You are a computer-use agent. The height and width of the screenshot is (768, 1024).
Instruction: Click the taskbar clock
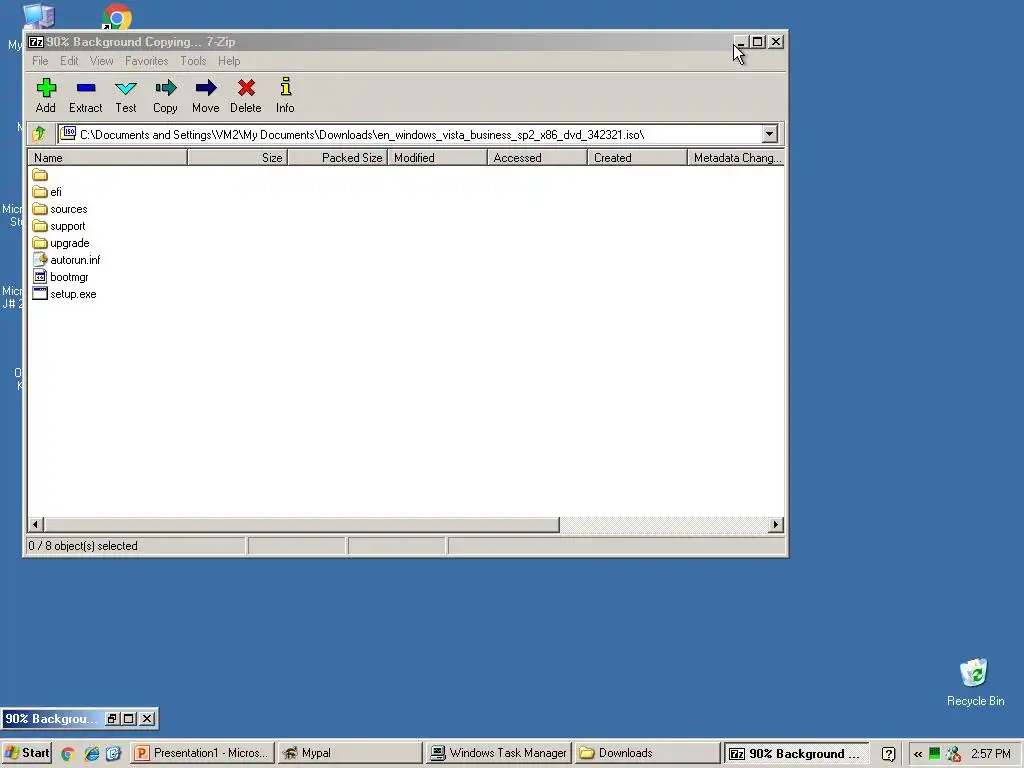point(991,754)
